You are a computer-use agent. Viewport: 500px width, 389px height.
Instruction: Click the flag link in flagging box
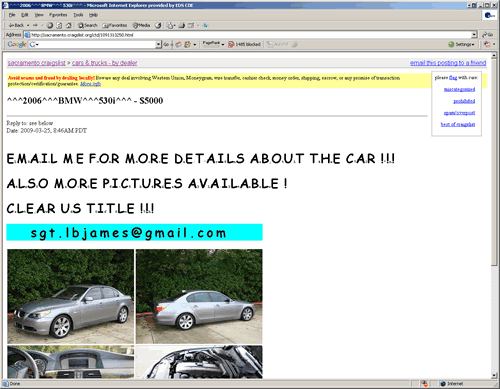(x=453, y=78)
